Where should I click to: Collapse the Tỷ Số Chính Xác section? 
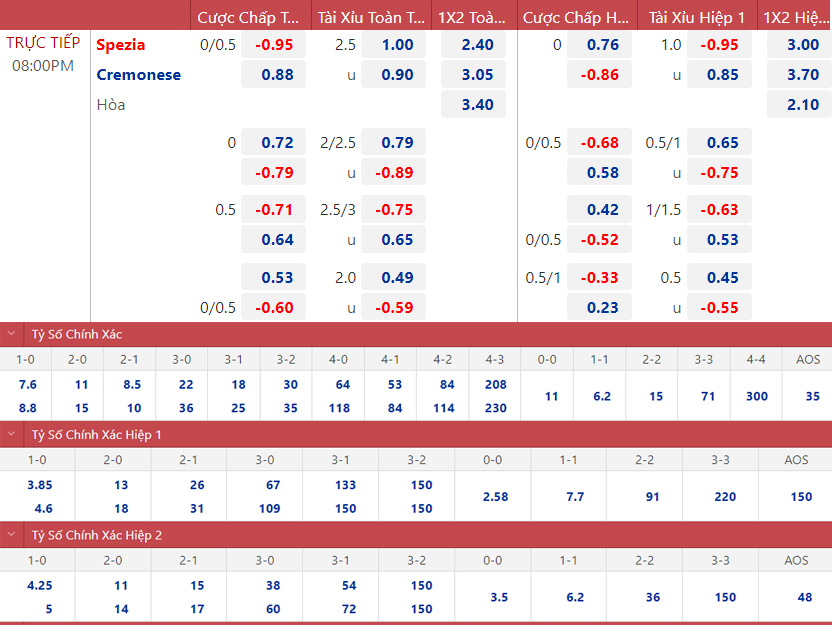tap(11, 334)
